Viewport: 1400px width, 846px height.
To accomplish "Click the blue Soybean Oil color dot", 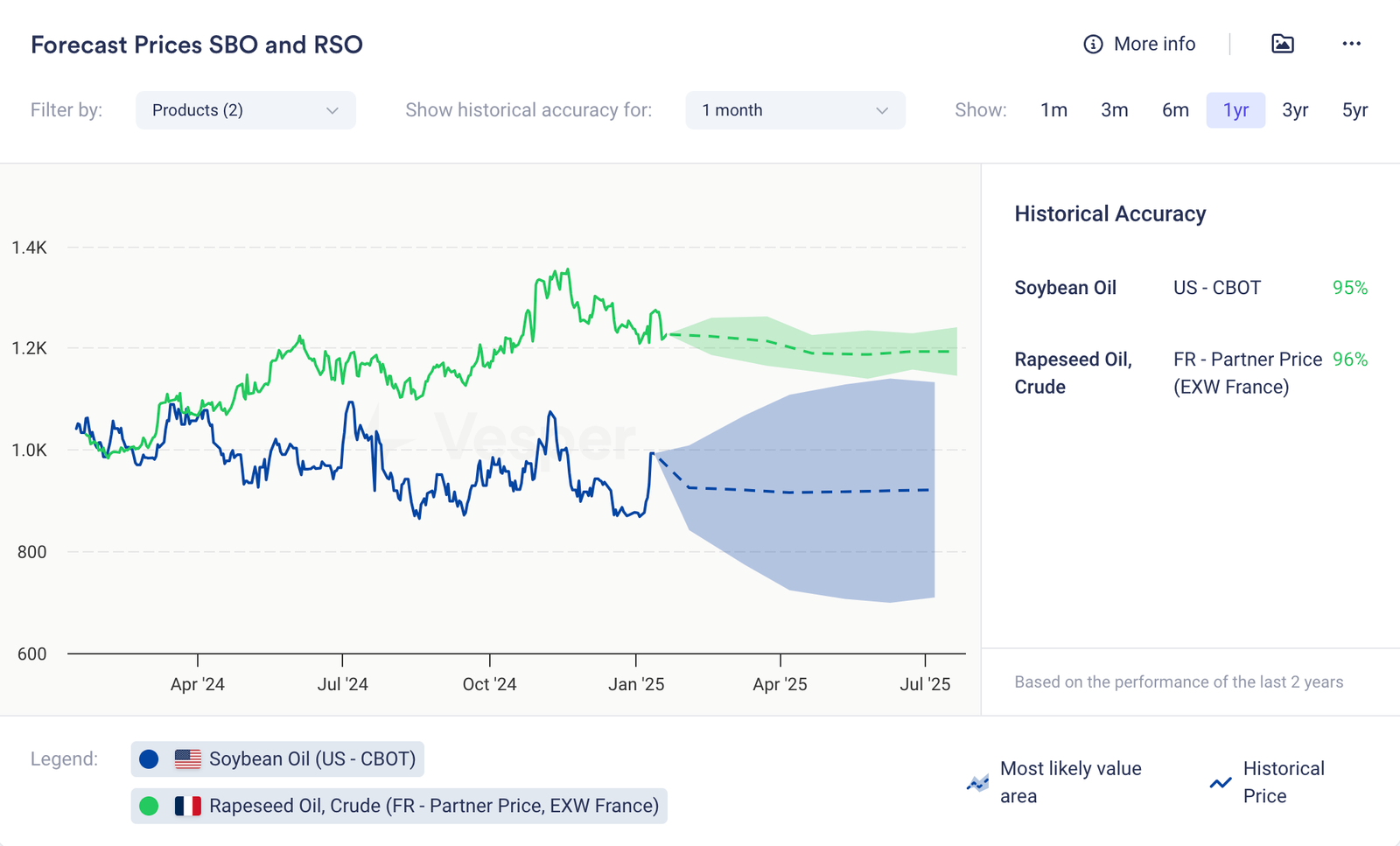I will 149,759.
